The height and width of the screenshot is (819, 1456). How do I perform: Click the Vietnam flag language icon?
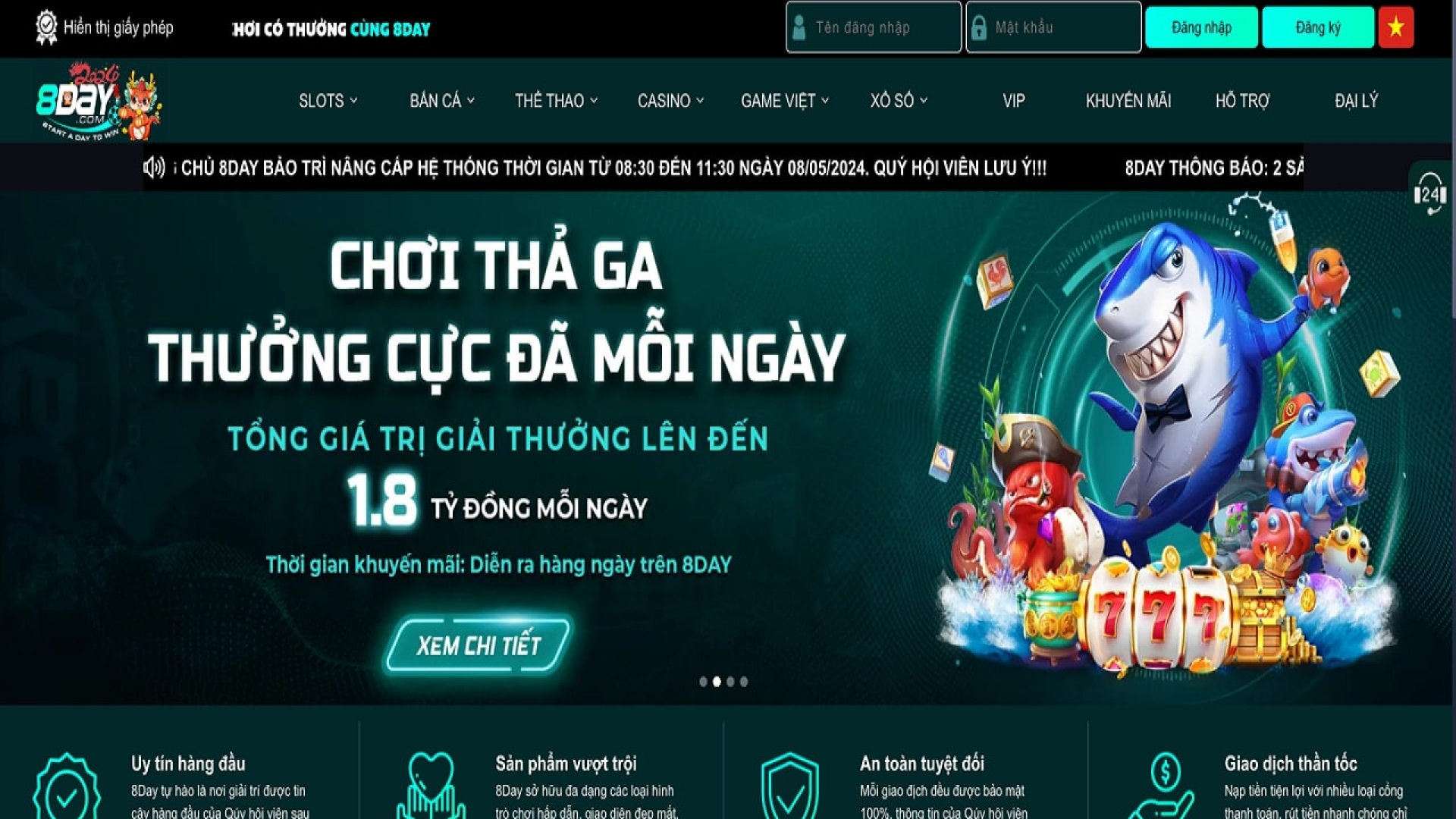[x=1396, y=27]
